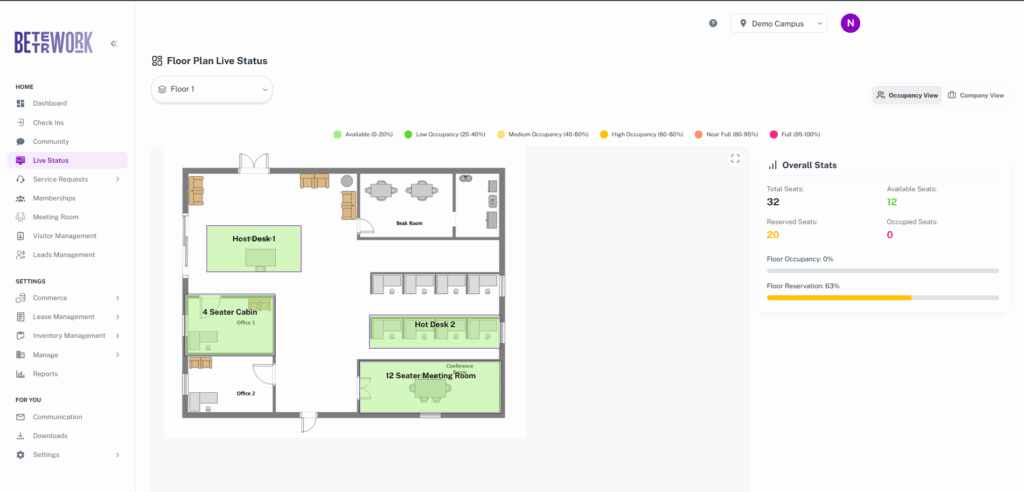
Task: Click the fullscreen icon on floor plan
Action: click(x=735, y=158)
